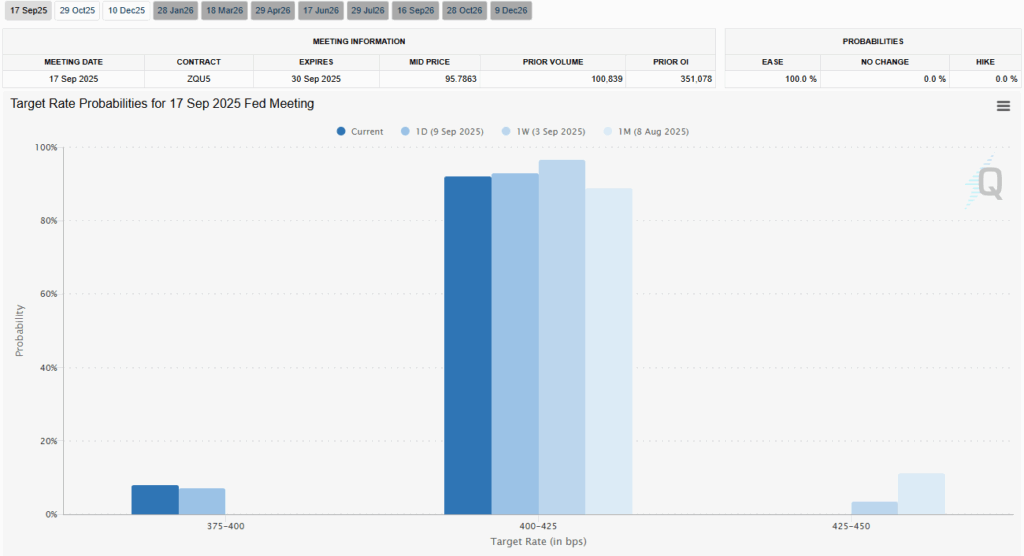Click the Current bar for 375-400 rate

(x=155, y=500)
